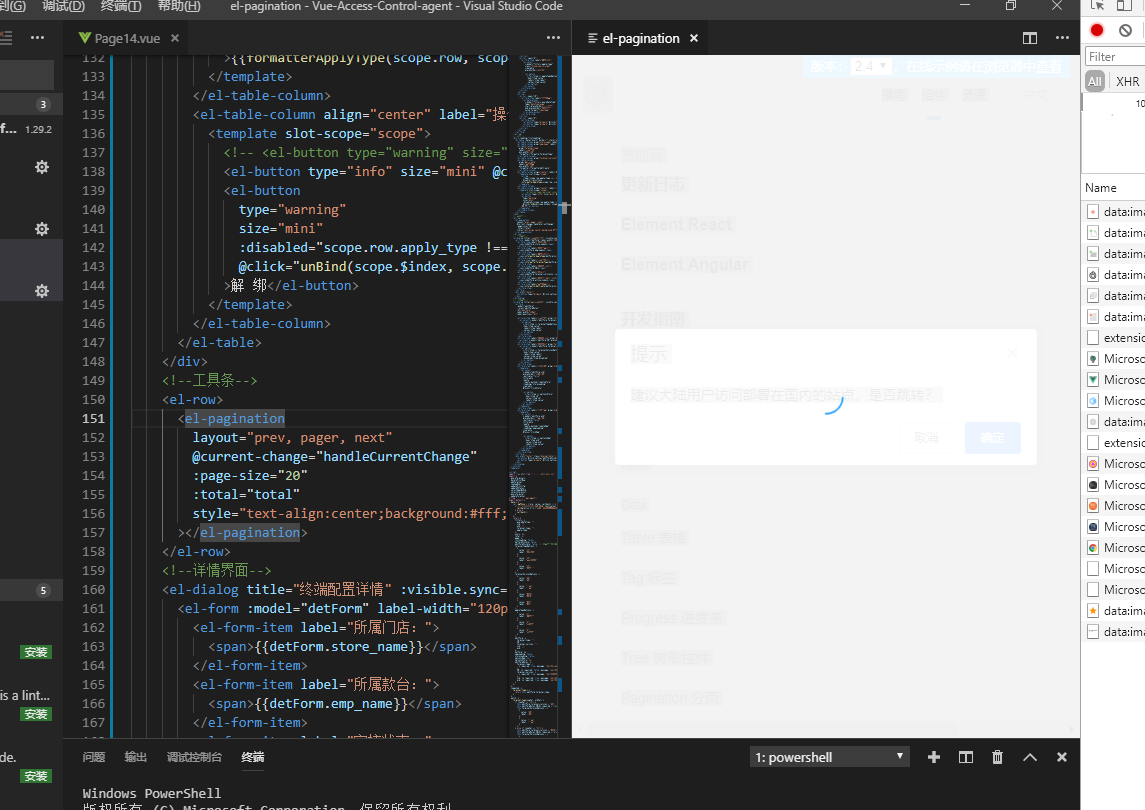
Task: Click the badge showing 3 in the sidebar
Action: coord(43,104)
